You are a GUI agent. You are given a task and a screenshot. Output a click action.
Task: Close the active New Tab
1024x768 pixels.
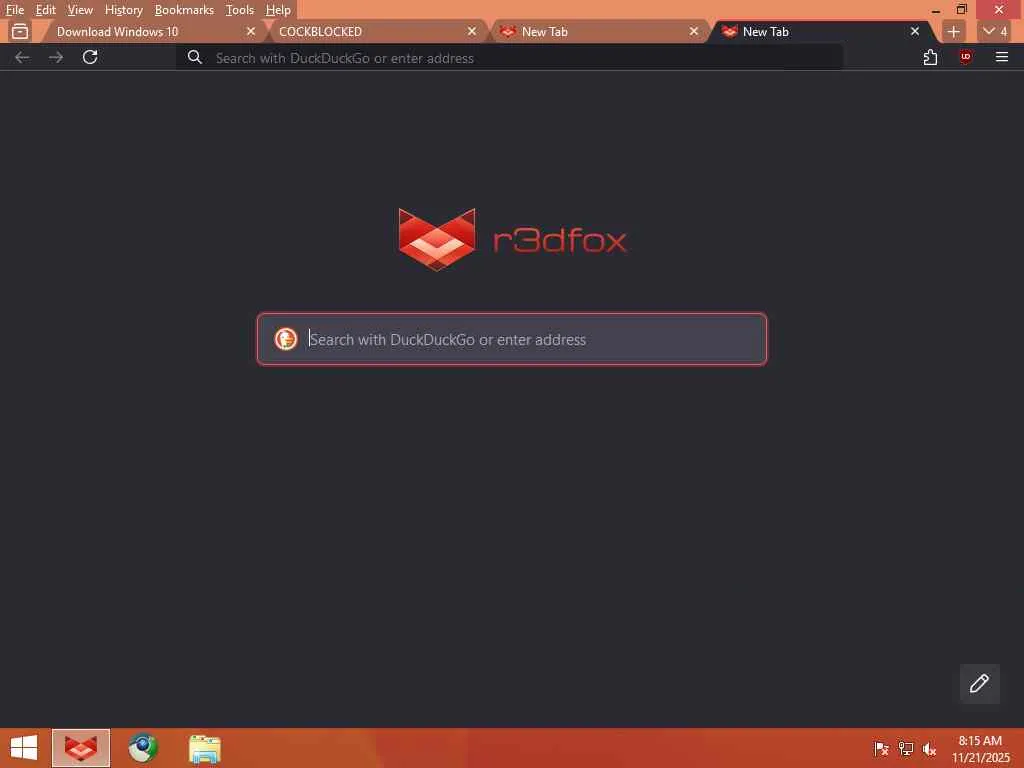pos(915,31)
